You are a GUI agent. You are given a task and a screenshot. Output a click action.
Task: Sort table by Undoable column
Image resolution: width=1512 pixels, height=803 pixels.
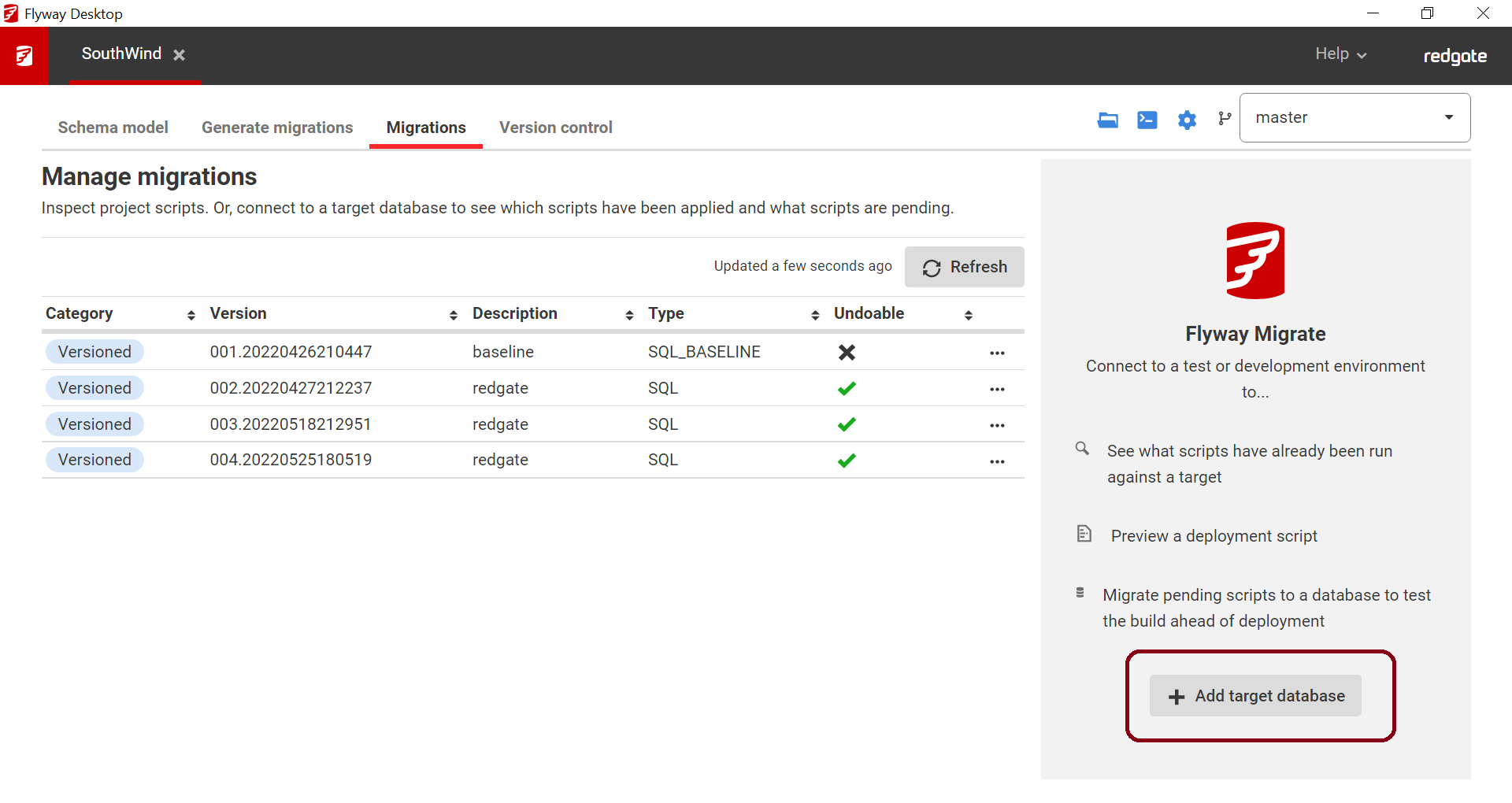pyautogui.click(x=968, y=315)
